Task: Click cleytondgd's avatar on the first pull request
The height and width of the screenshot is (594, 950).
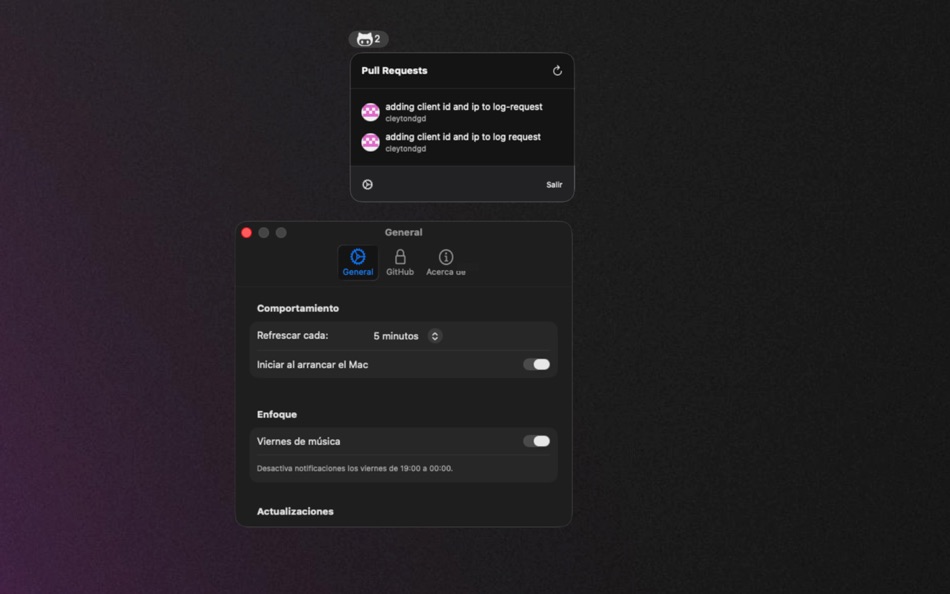Action: pos(371,111)
